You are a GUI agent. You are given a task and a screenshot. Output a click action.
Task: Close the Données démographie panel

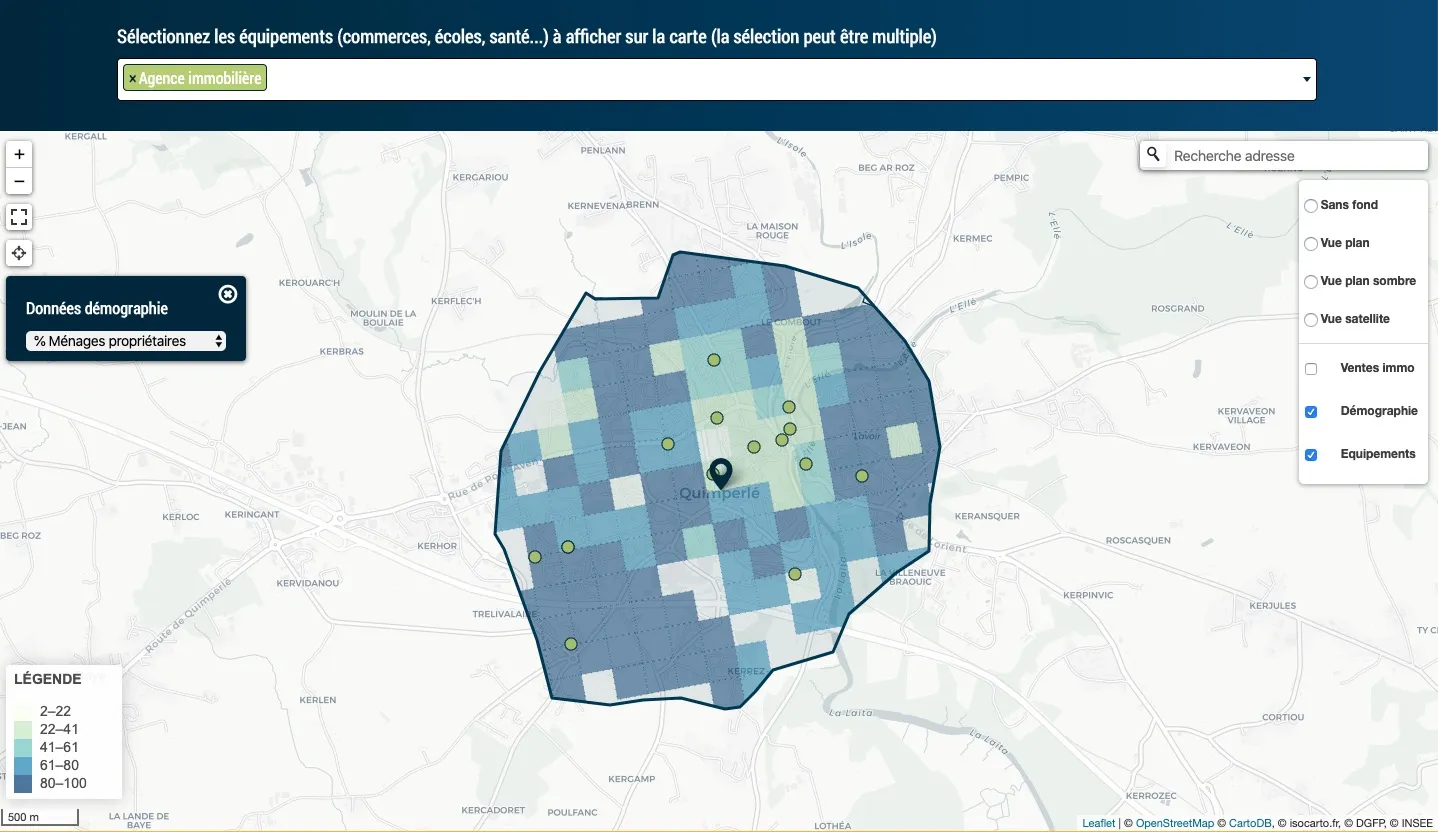click(x=227, y=293)
